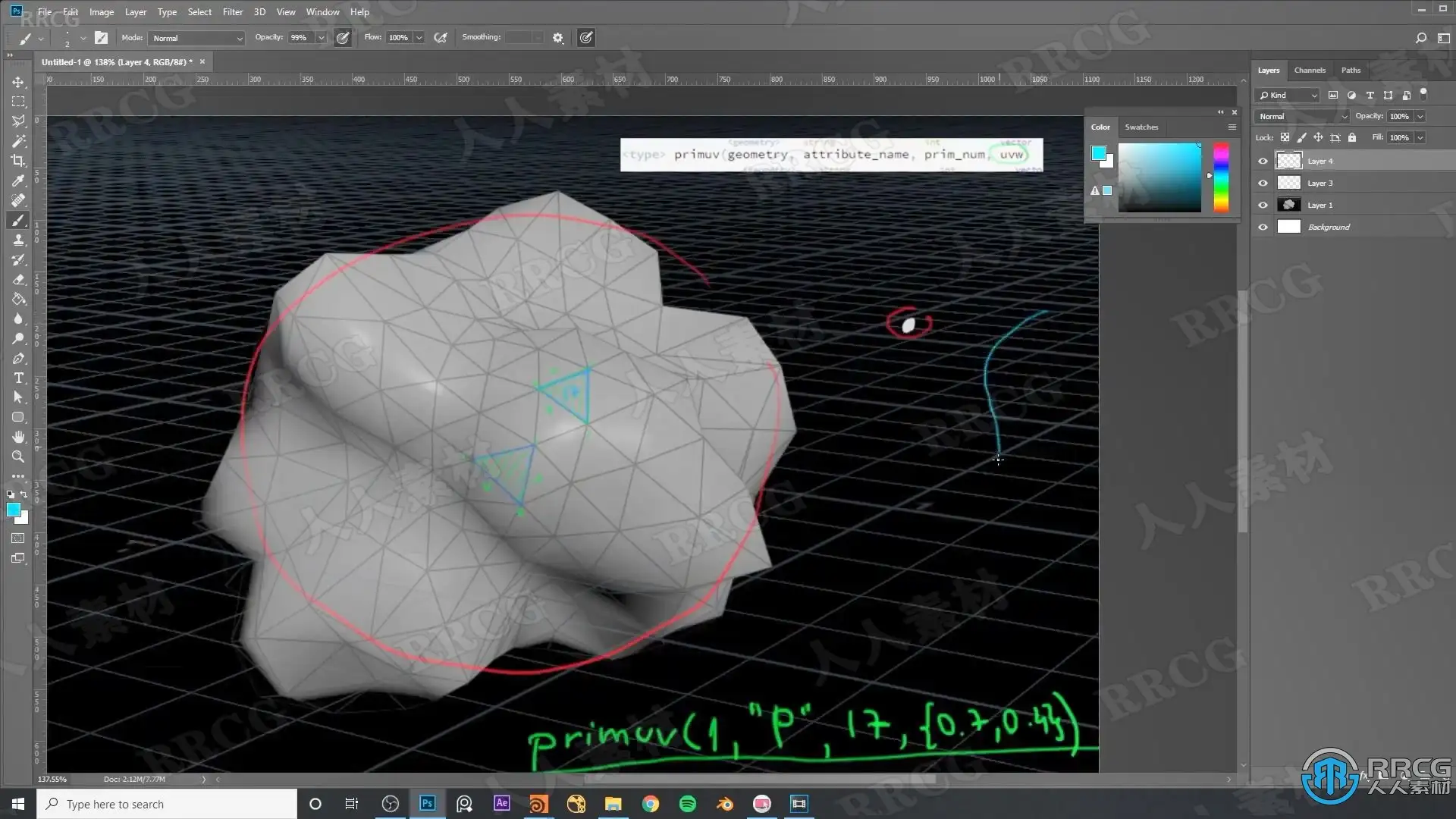The image size is (1456, 819).
Task: Open the Filter menu
Action: [232, 11]
